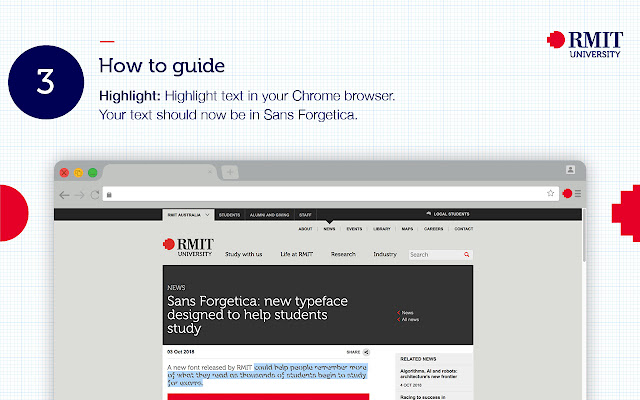Click the Sans Forgetica extension icon
Screen dimensions: 640x400
click(x=567, y=194)
